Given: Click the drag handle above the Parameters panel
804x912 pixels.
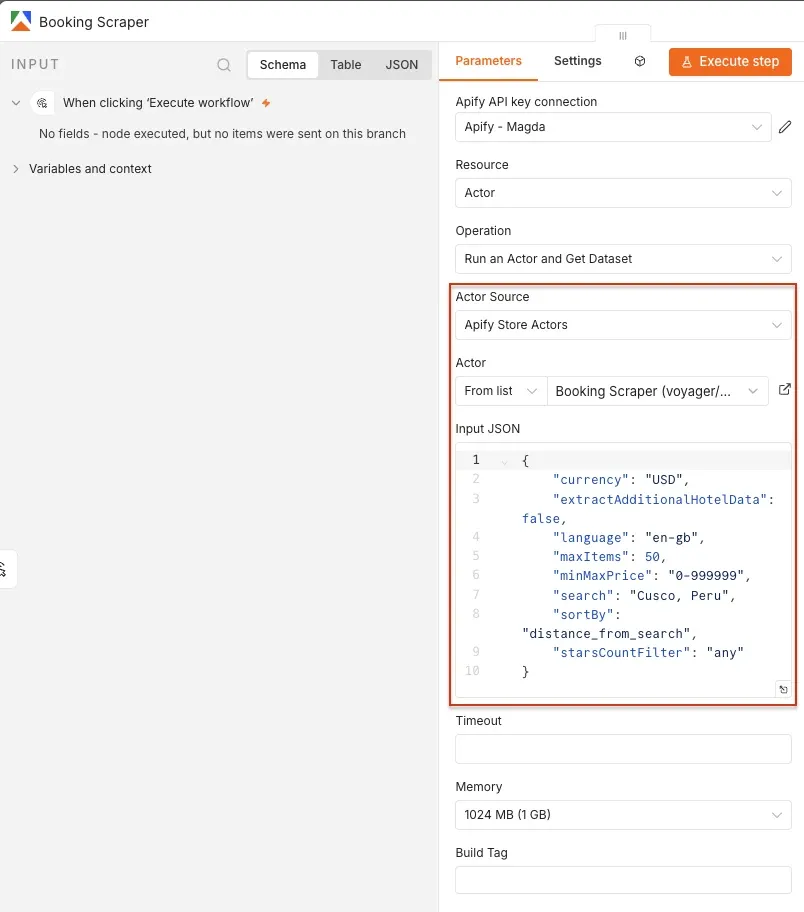Looking at the screenshot, I should pos(623,35).
